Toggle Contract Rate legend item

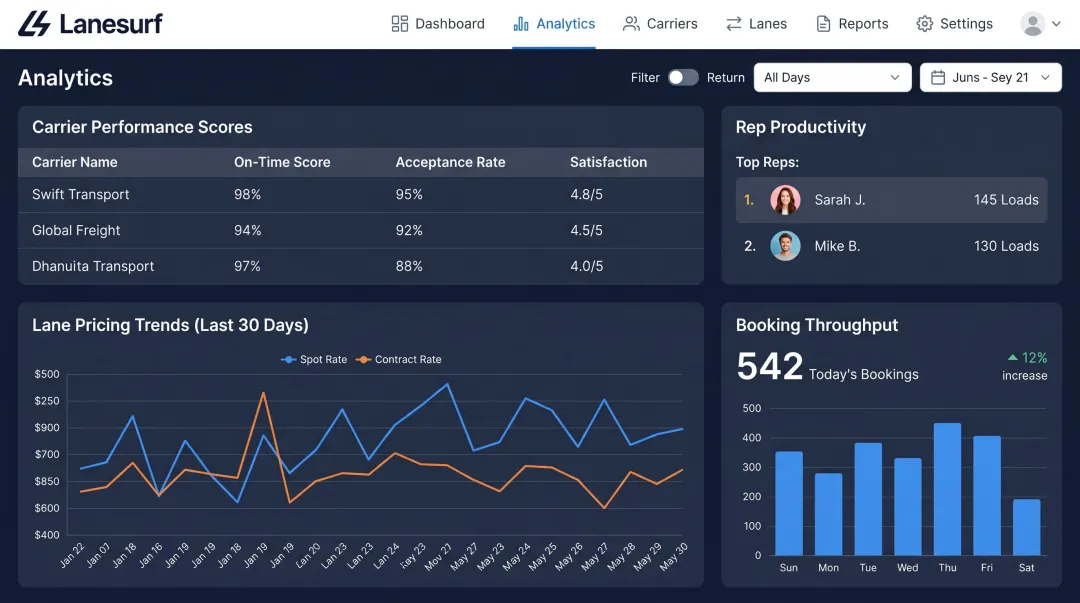398,360
